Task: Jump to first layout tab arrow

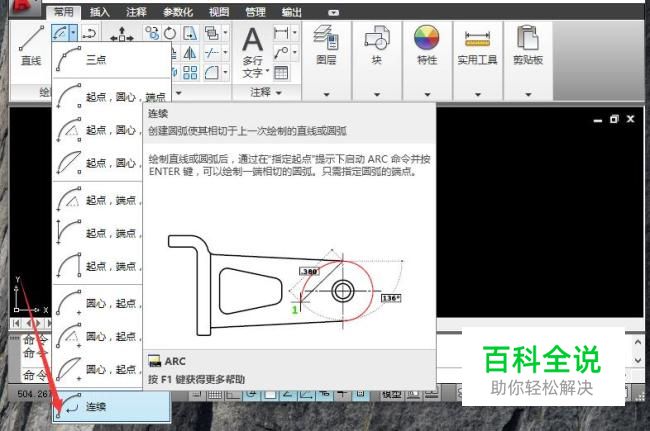Action: 16,323
